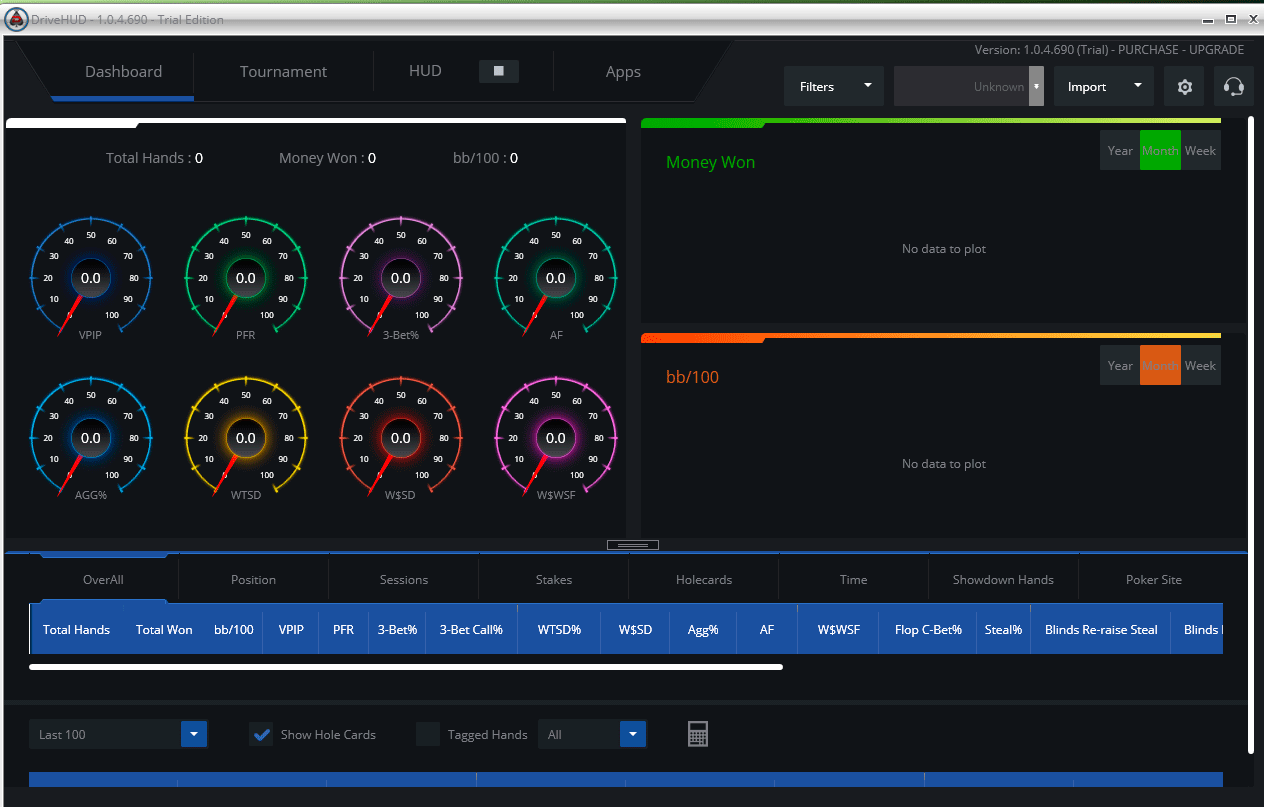Click the DriveHUD logo in the title bar

pyautogui.click(x=16, y=18)
